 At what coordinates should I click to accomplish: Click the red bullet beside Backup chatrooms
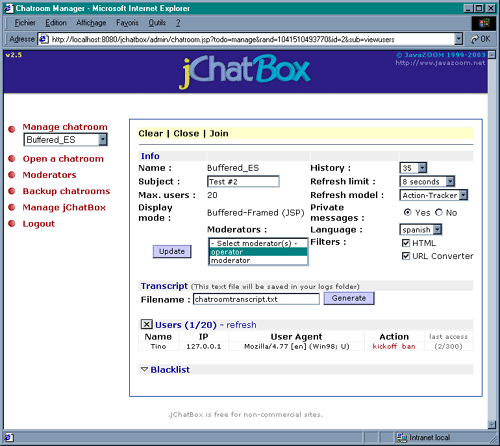(12, 191)
